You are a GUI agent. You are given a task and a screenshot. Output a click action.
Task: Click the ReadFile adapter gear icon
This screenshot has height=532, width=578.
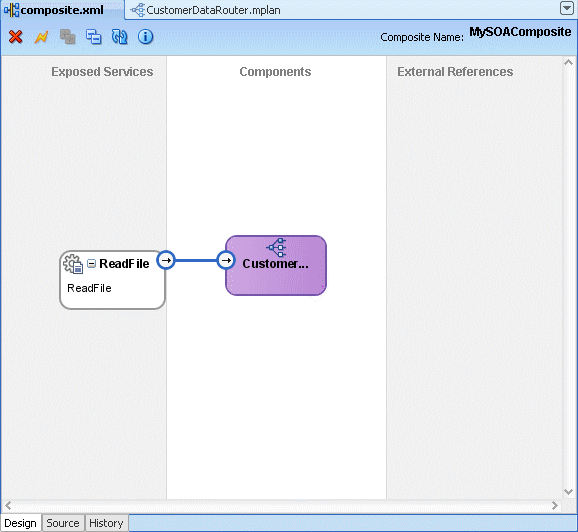tap(73, 264)
